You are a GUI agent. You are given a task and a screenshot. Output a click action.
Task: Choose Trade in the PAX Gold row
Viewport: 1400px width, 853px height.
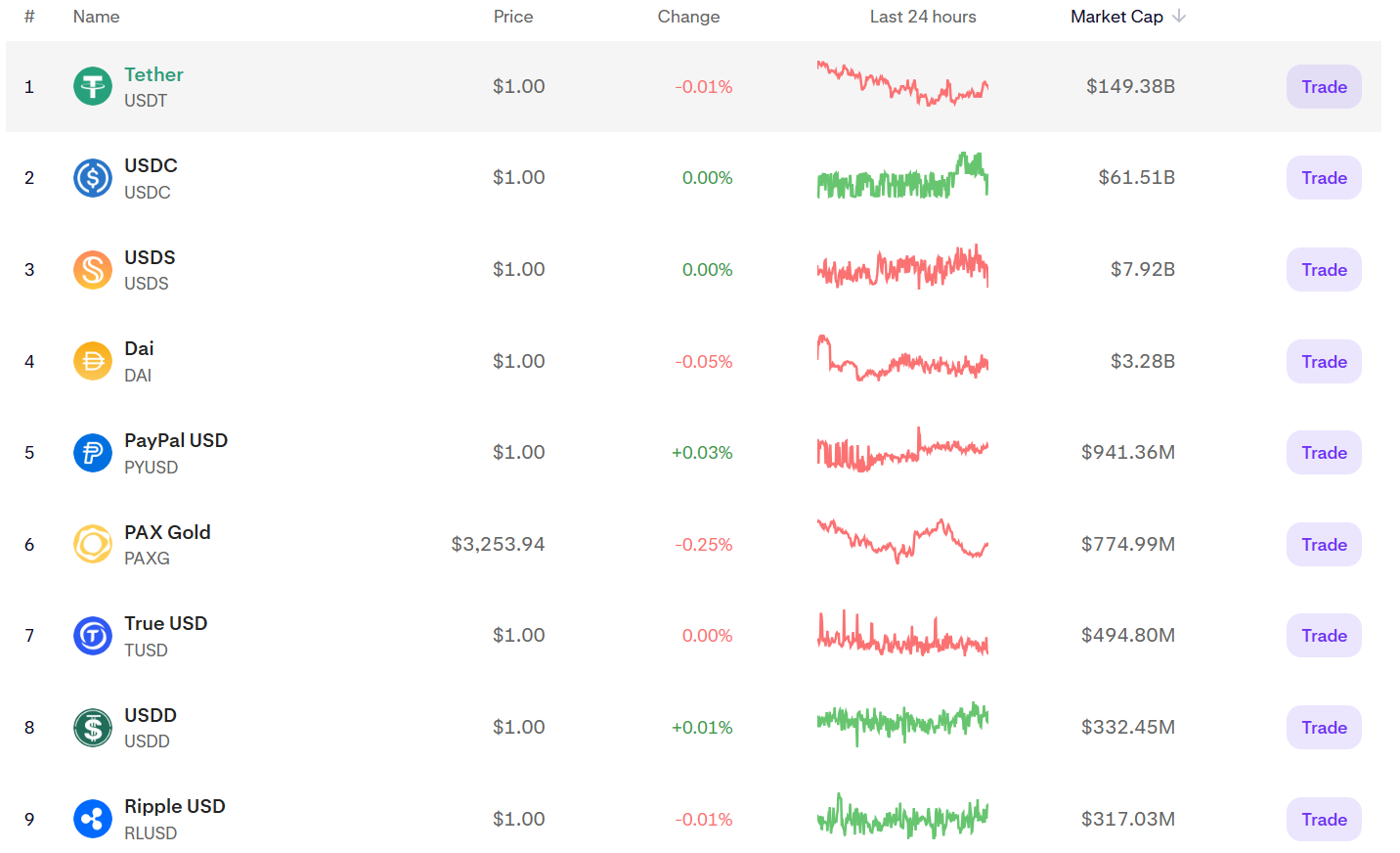pyautogui.click(x=1324, y=544)
